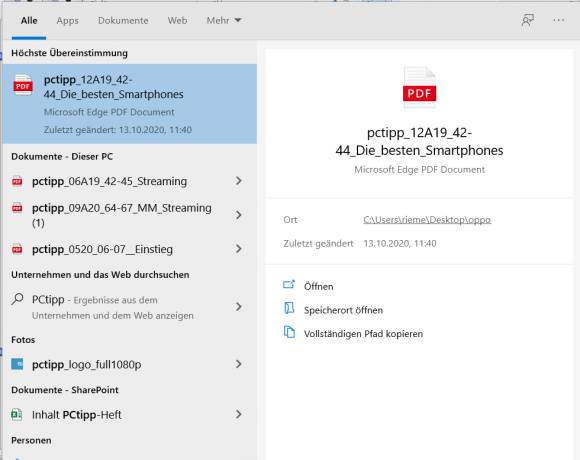The image size is (580, 460).
Task: Select top match pctipp_12A19_42-44_Die_besten_Smartphones
Action: coord(130,104)
